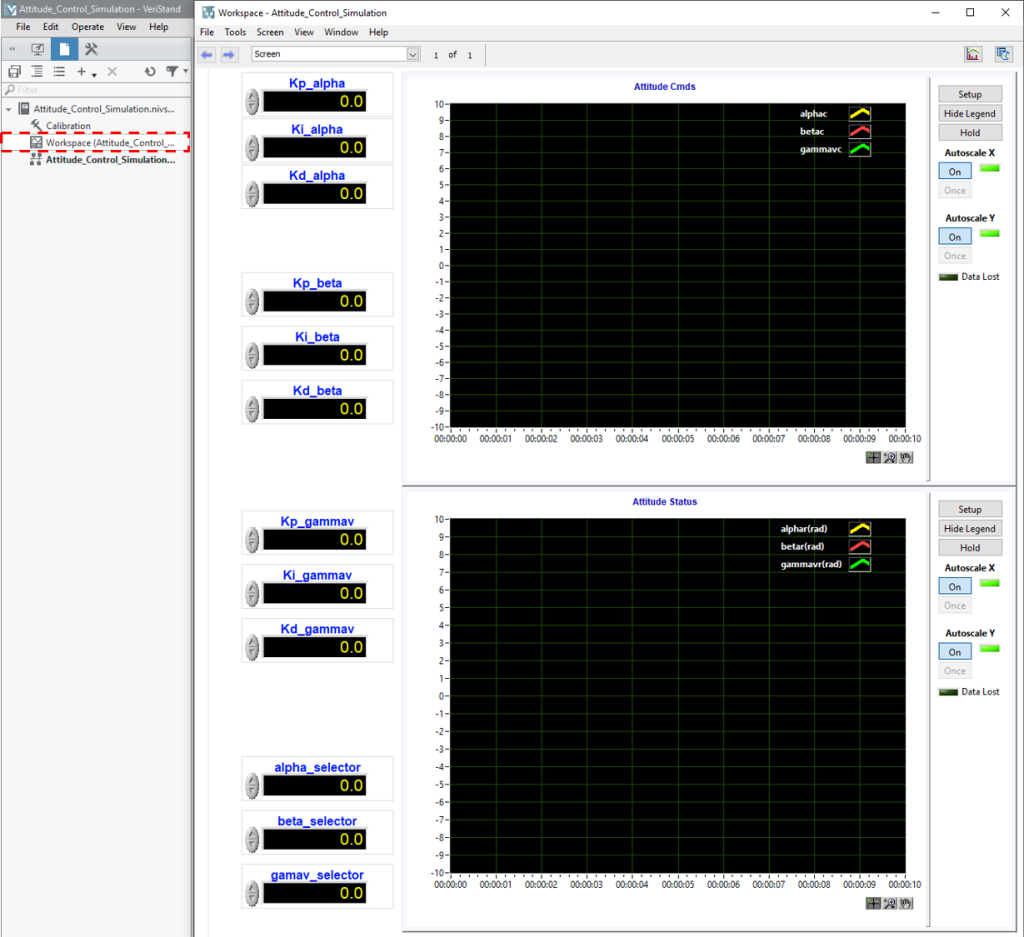
Task: Click the workspace refresh list icon at top right
Action: [1002, 54]
